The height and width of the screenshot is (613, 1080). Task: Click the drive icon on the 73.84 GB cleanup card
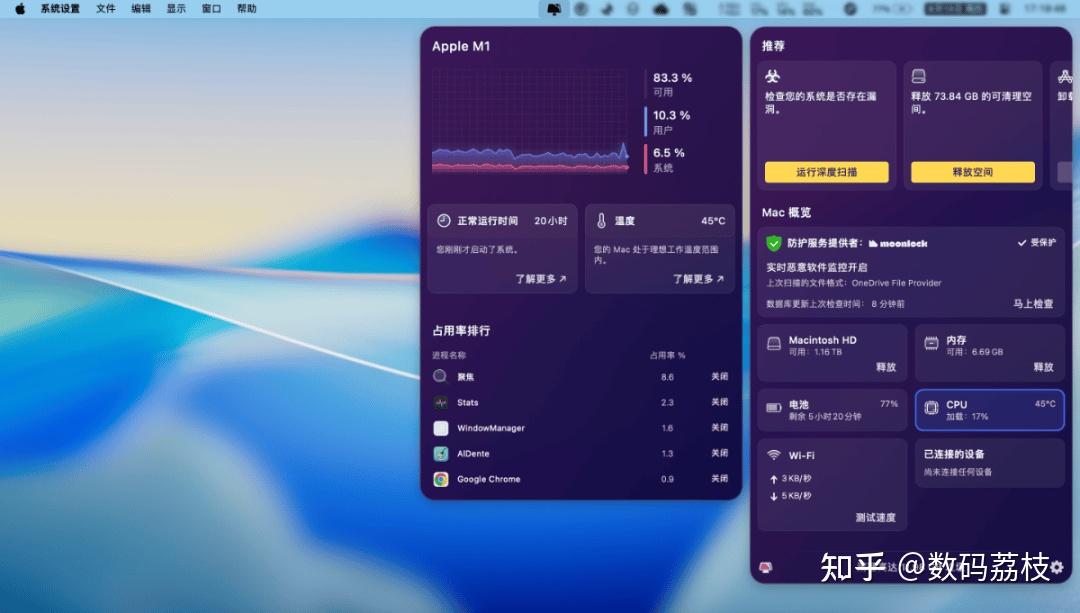coord(919,76)
